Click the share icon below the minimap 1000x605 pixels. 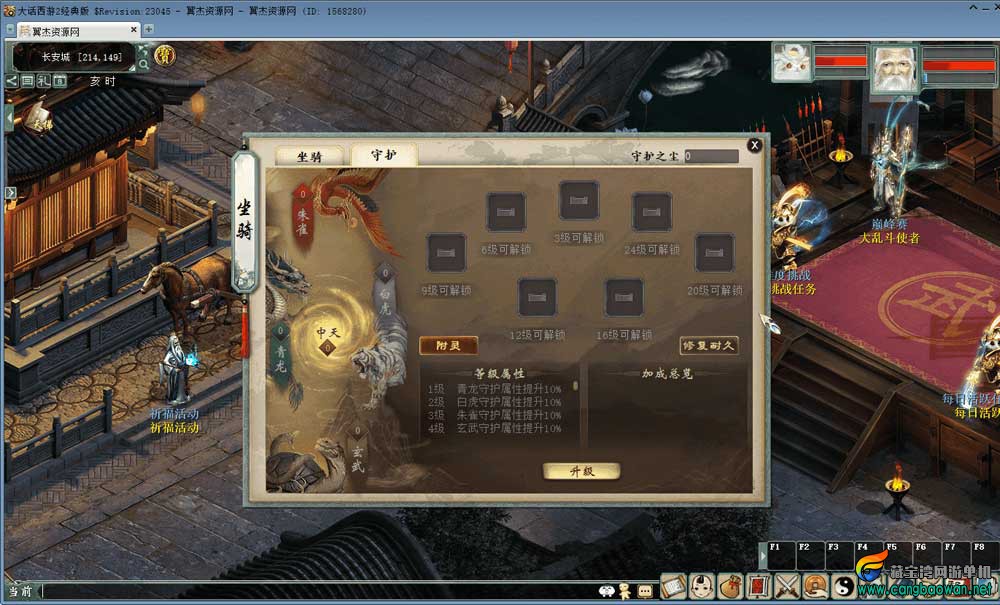[x=12, y=81]
